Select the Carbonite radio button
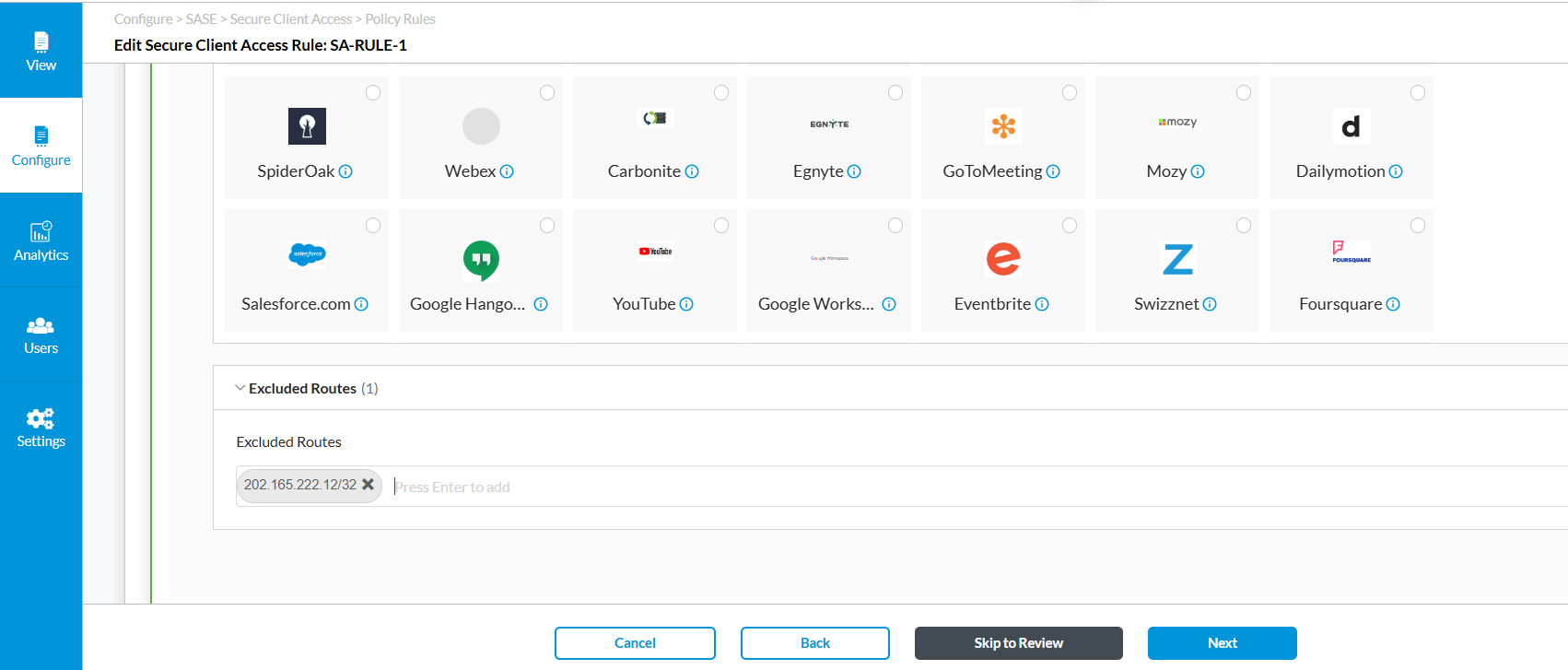 coord(721,92)
